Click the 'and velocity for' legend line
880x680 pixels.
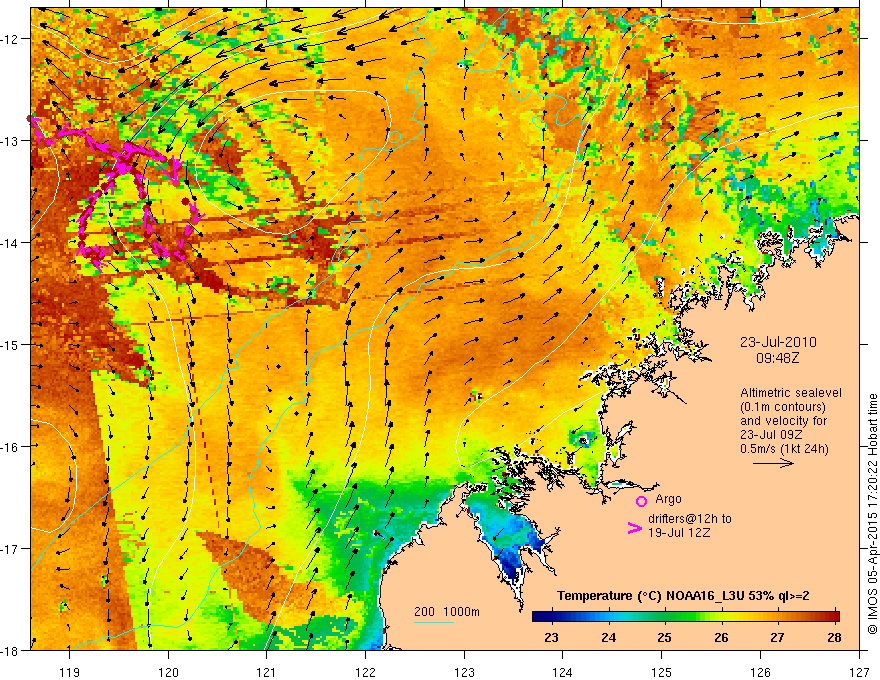tap(783, 421)
